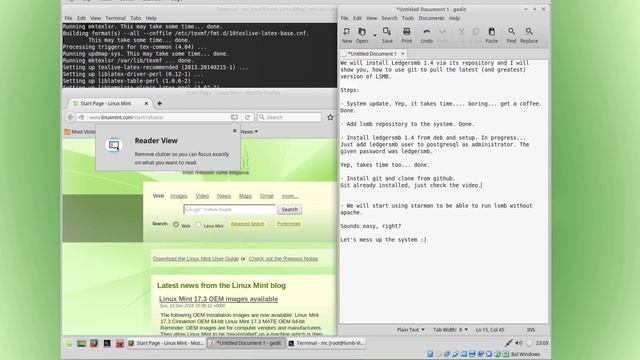Select the Start Page - Linux Mint tab

coord(109,104)
